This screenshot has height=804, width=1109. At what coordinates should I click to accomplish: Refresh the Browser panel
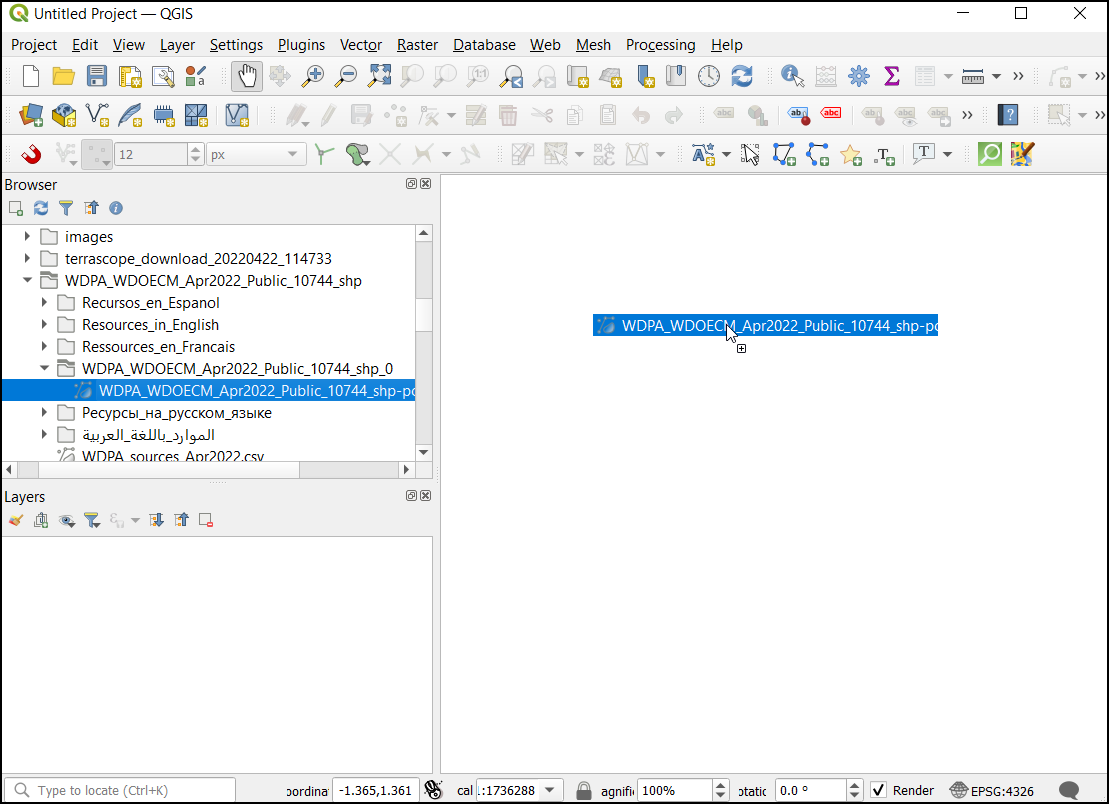[x=41, y=208]
